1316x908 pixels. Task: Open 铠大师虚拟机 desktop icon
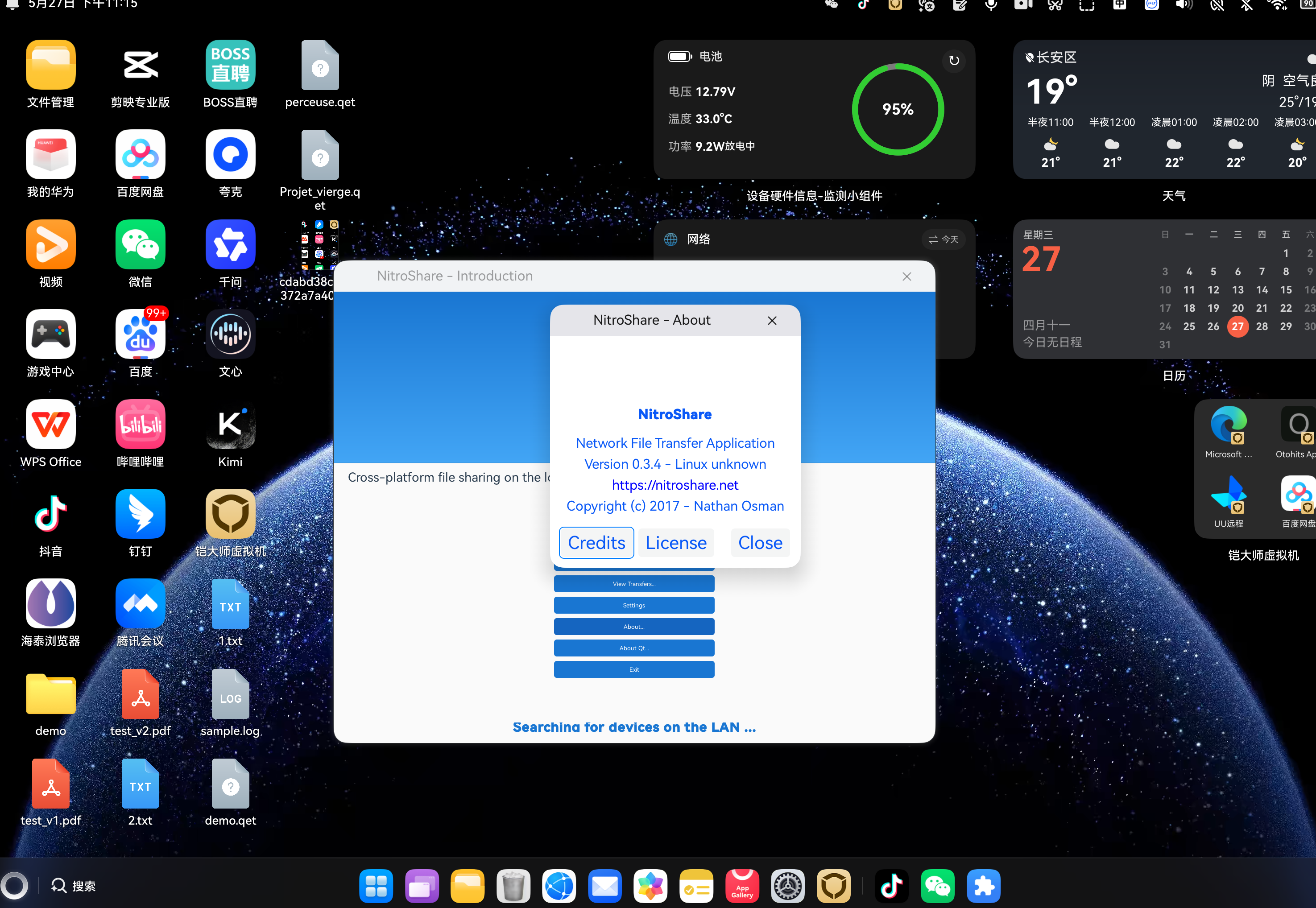tap(231, 514)
